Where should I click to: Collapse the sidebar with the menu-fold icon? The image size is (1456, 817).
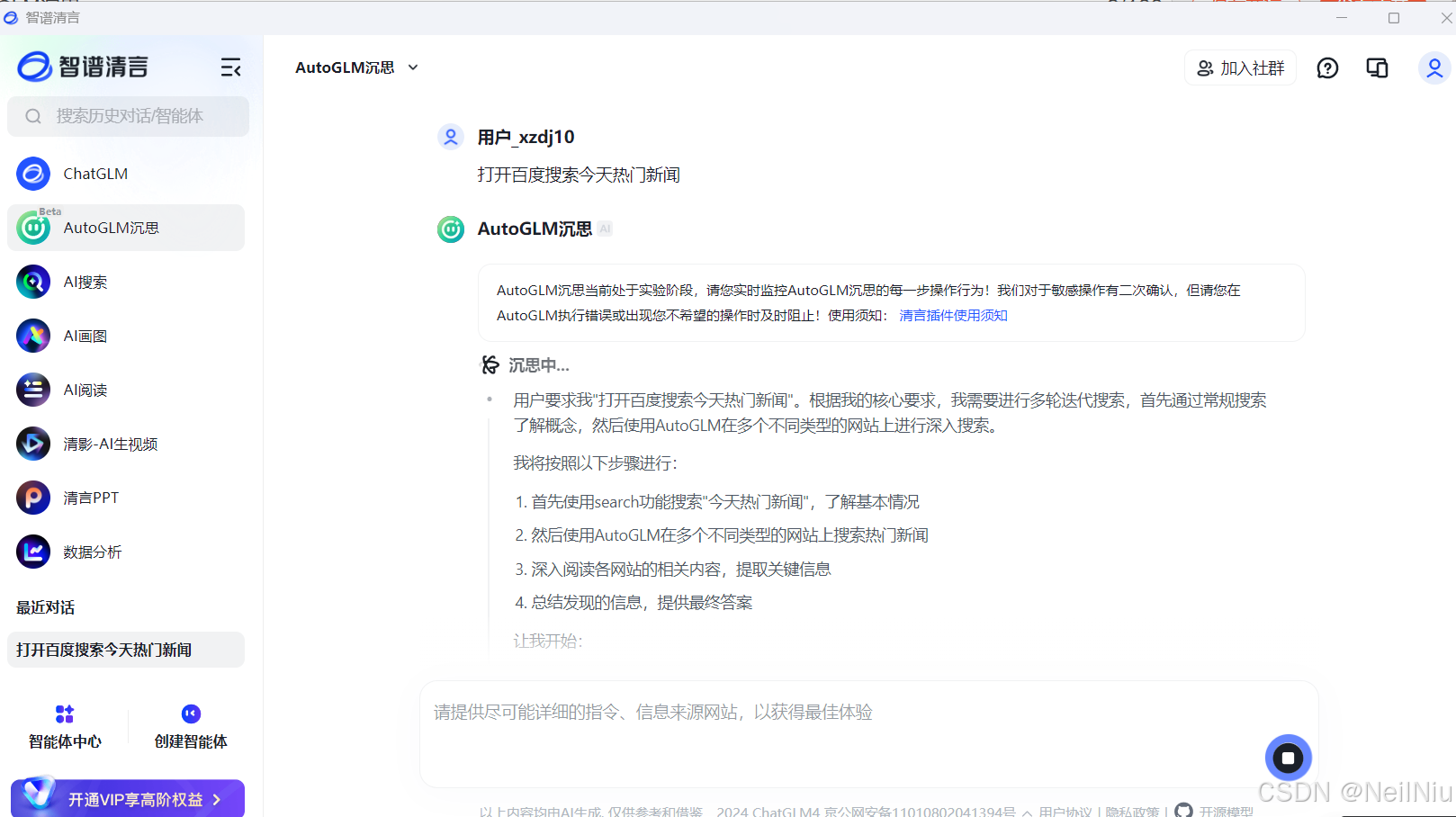(231, 67)
